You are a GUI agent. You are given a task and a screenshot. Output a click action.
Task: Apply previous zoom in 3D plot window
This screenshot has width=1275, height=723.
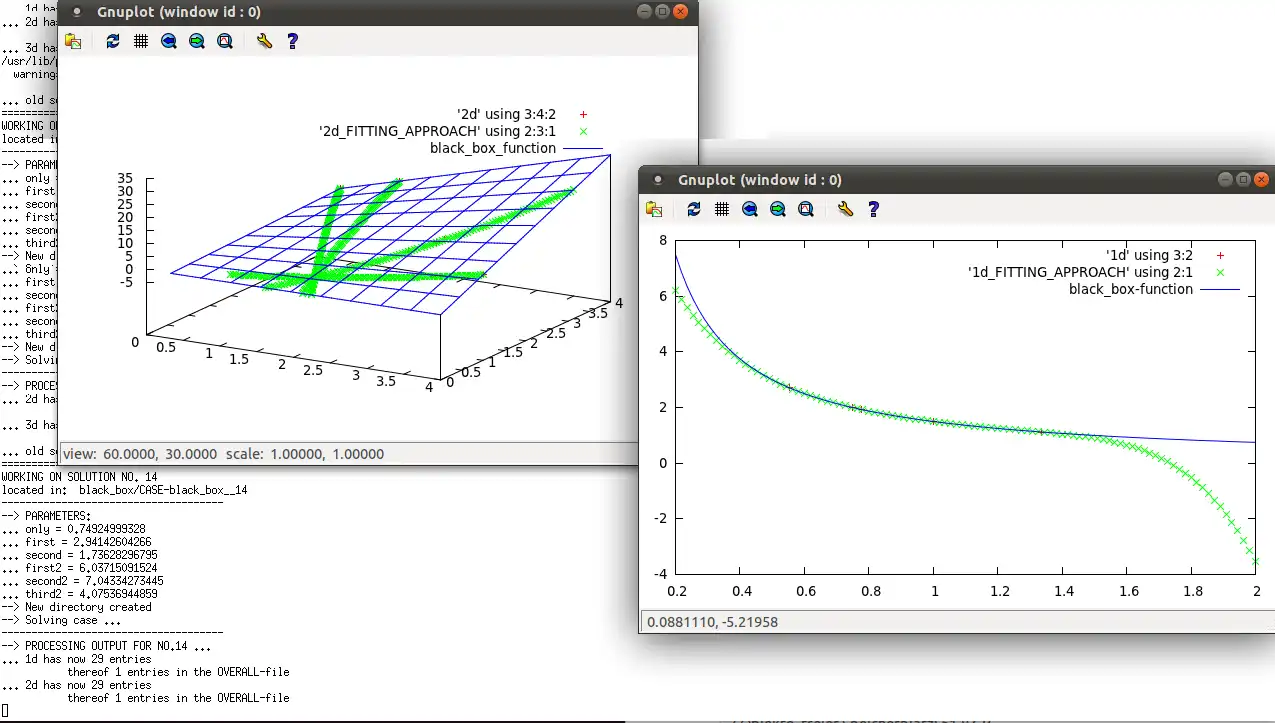click(x=169, y=41)
